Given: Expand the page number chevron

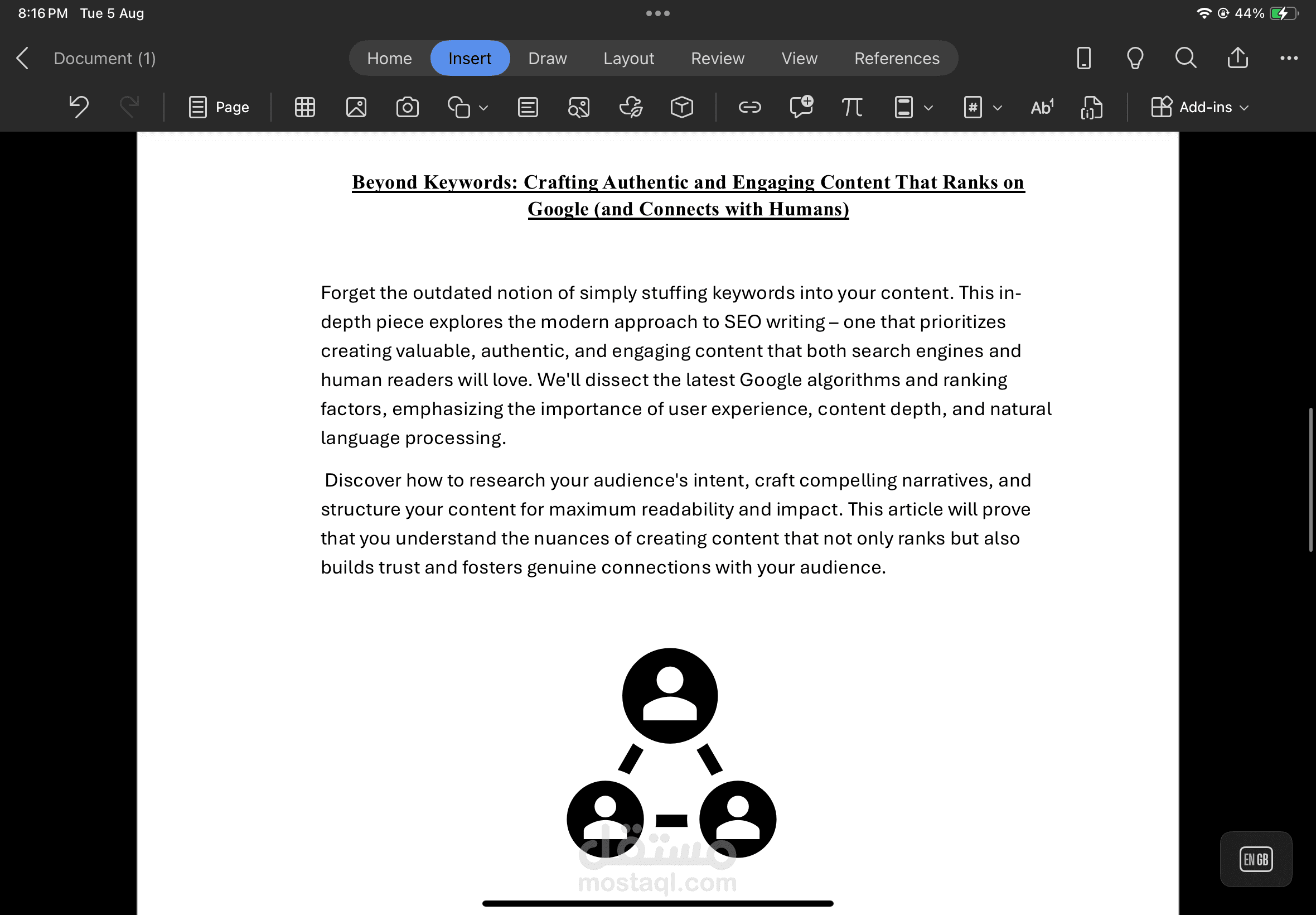Looking at the screenshot, I should click(998, 108).
